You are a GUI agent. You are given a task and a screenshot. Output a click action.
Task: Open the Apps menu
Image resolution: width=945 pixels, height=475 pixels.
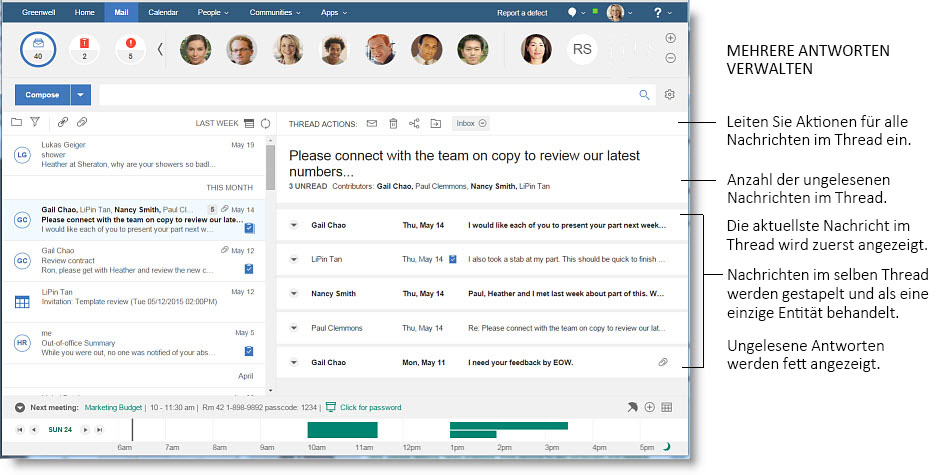(x=334, y=12)
